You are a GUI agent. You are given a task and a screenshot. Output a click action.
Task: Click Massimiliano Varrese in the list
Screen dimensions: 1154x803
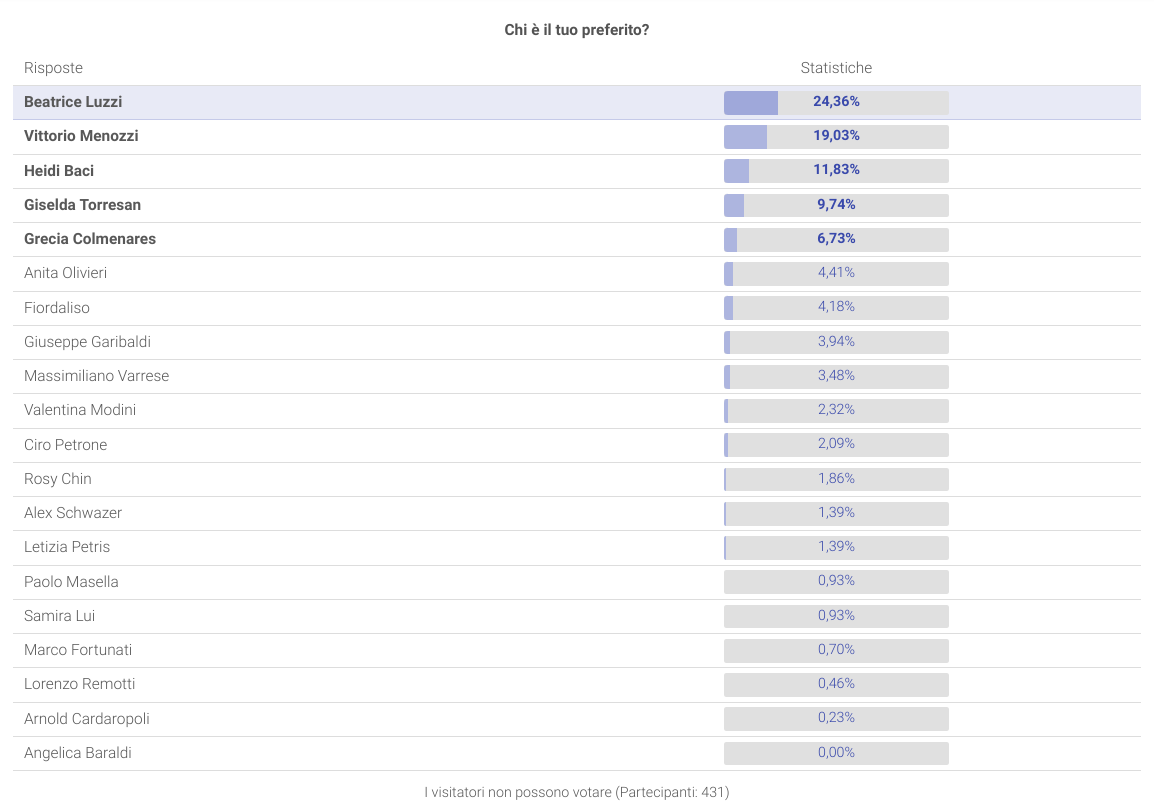96,376
